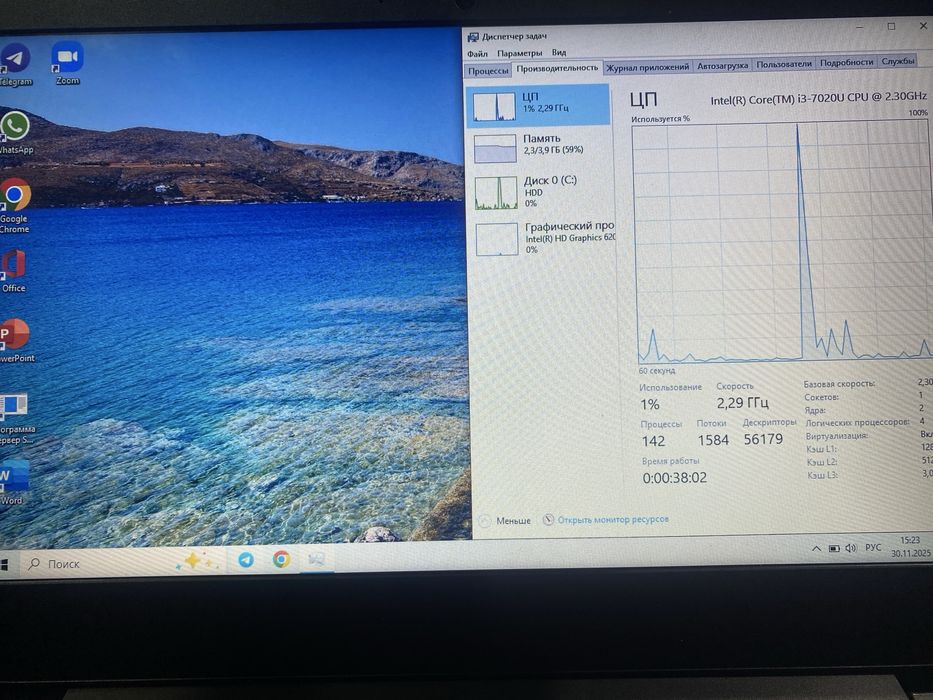Open the PowerPoint desktop shortcut
Viewport: 933px width, 700px height.
click(16, 340)
